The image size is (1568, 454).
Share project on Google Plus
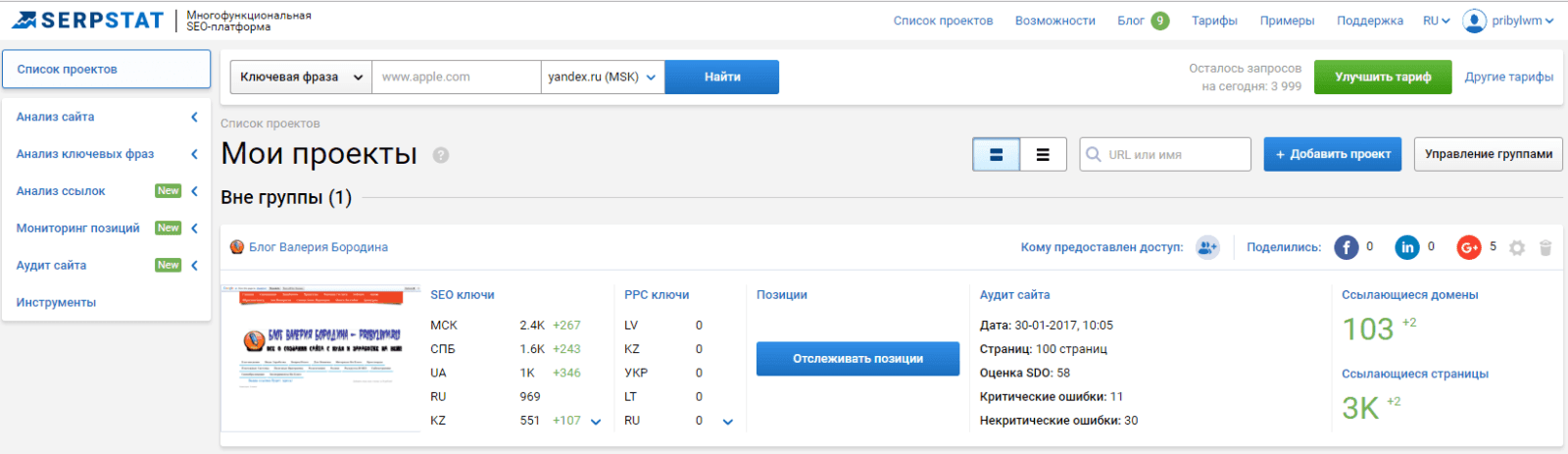1469,247
